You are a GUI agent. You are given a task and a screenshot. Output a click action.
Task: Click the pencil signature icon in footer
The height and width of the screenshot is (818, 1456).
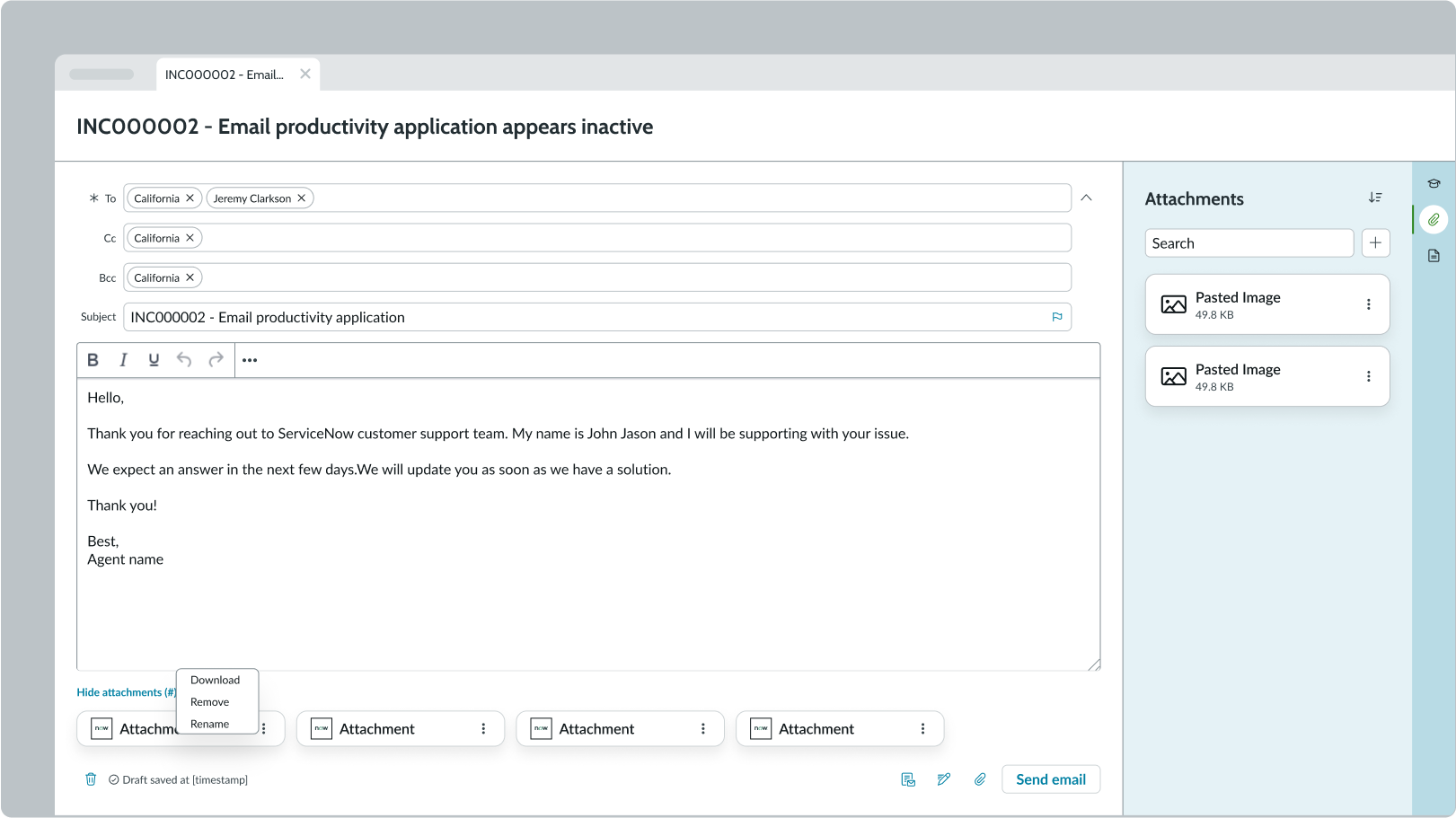click(x=944, y=779)
